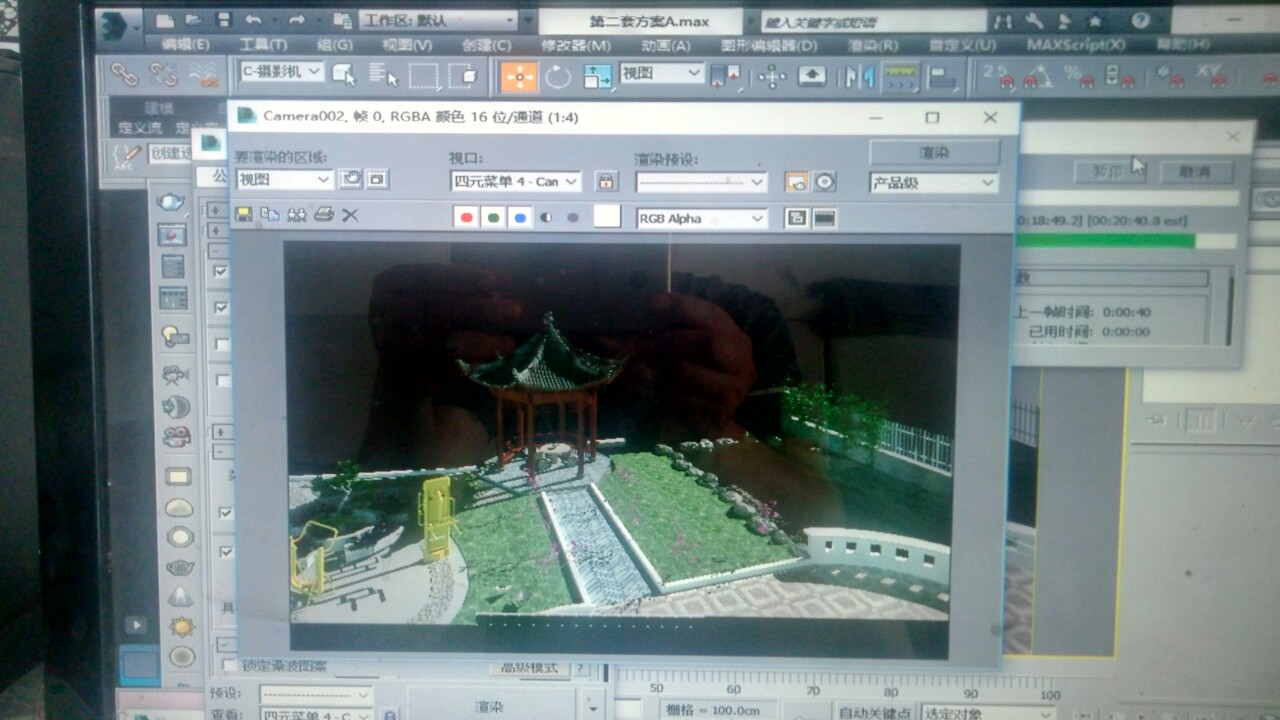
Task: Open the 视图 reference coordinate dropdown
Action: pos(661,73)
